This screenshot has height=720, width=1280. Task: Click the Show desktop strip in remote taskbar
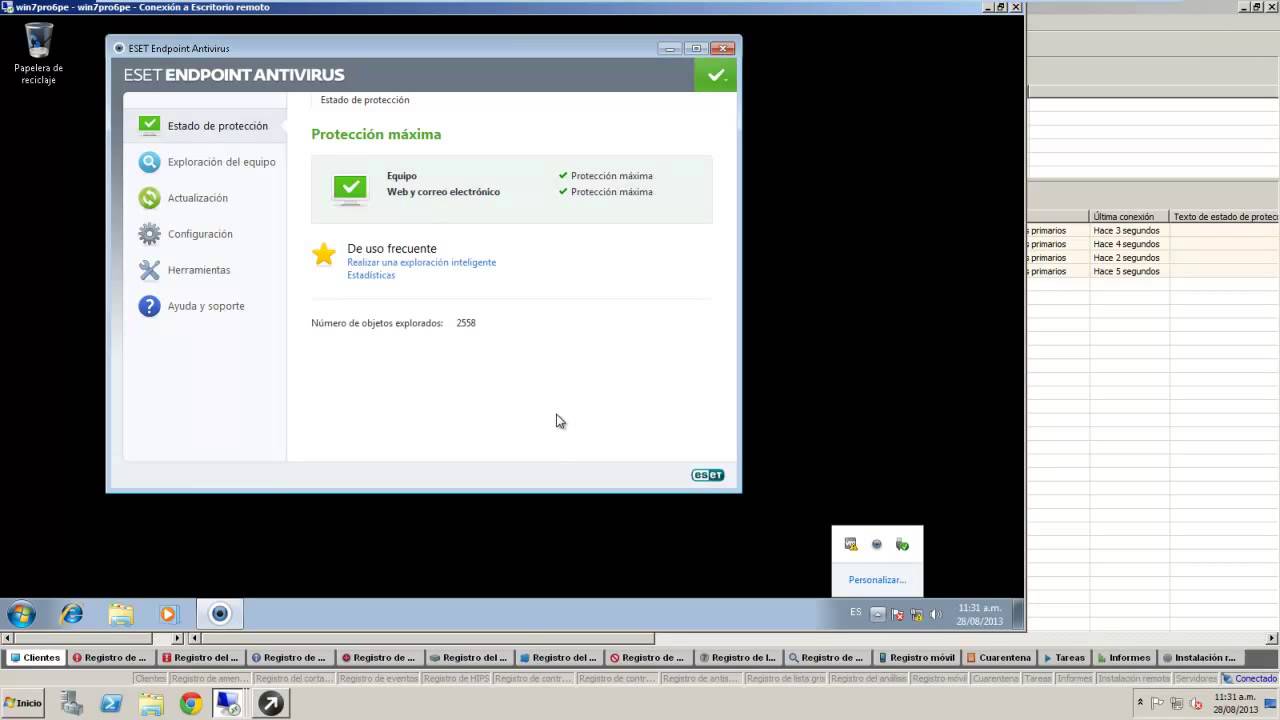click(1018, 614)
